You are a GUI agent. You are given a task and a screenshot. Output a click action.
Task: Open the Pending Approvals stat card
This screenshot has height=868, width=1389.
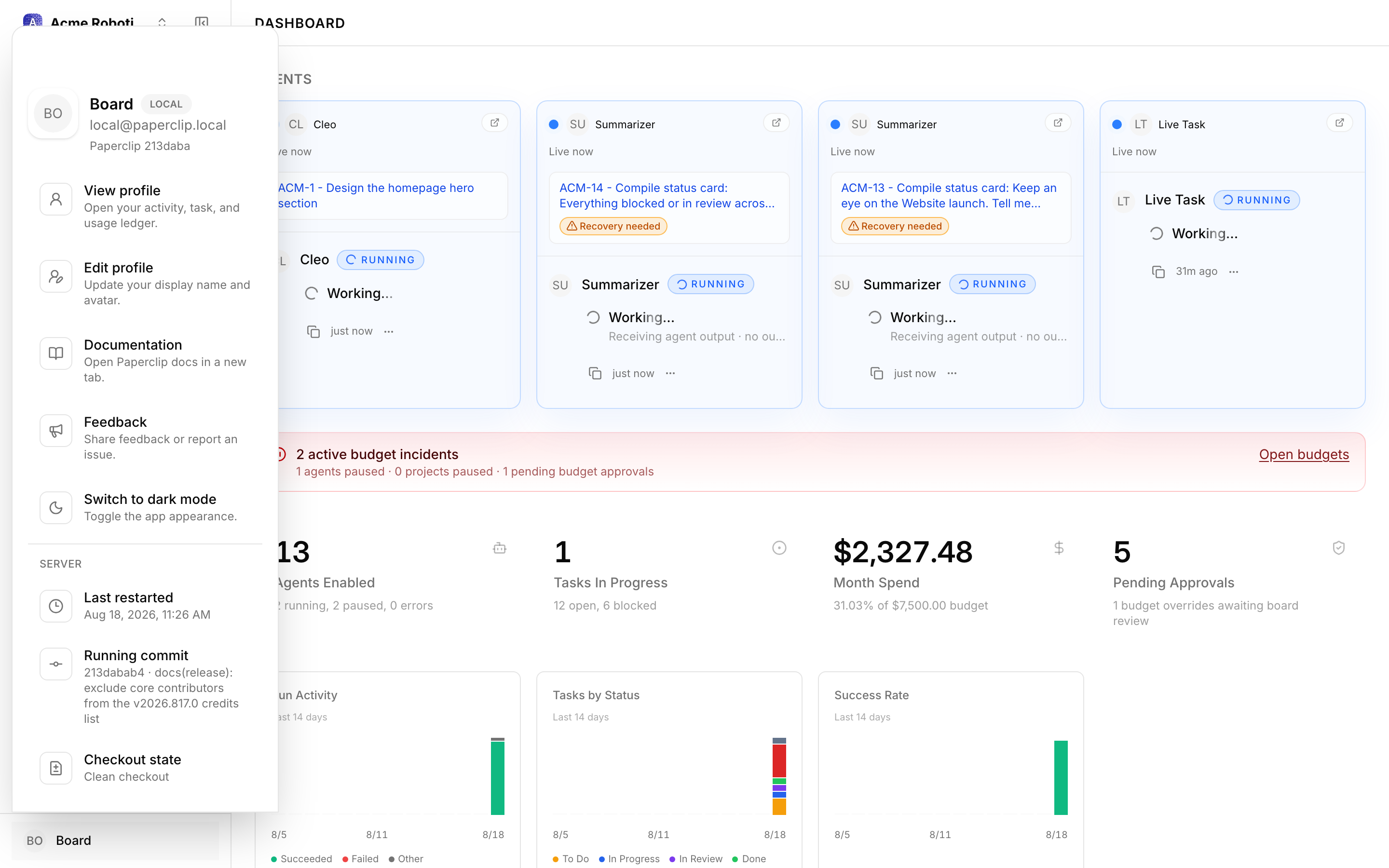coord(1229,583)
